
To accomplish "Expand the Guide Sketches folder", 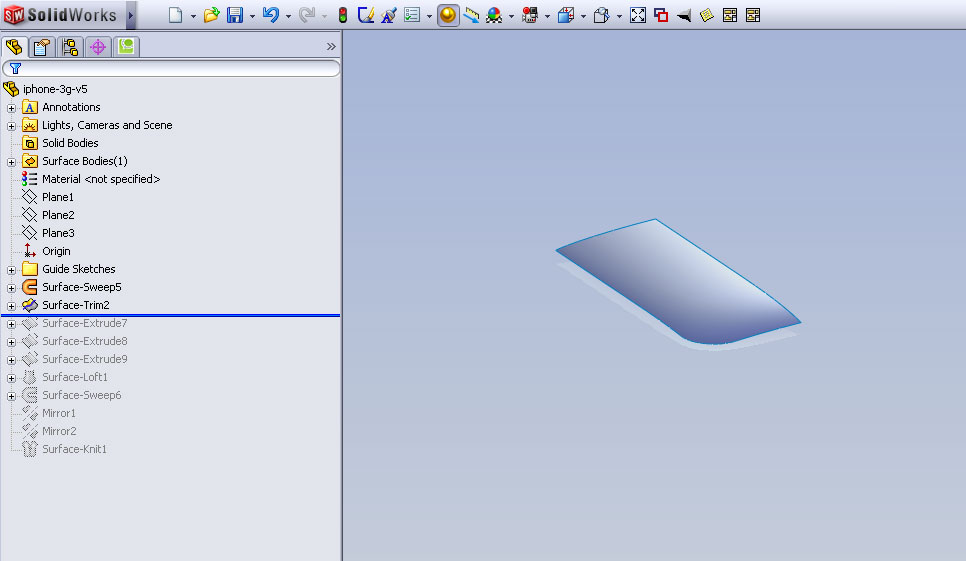I will click(x=11, y=270).
